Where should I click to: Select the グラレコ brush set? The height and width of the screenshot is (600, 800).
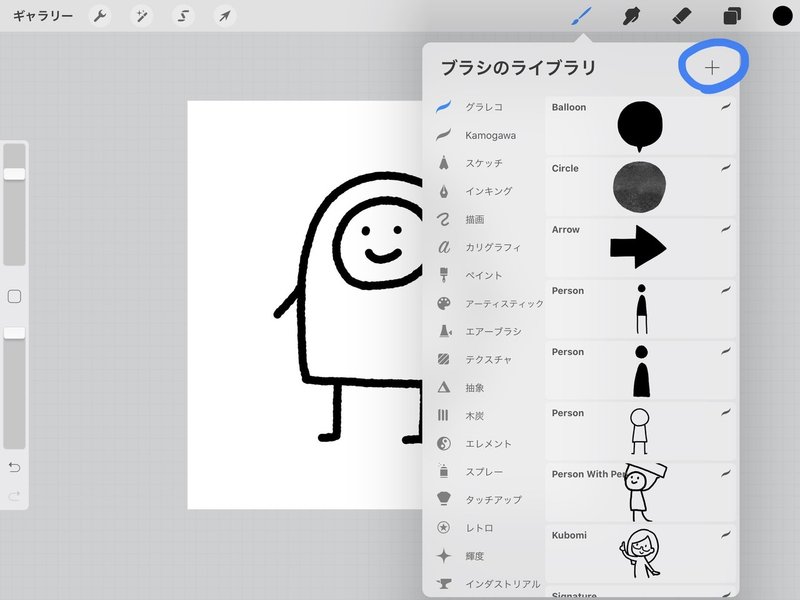coord(484,107)
